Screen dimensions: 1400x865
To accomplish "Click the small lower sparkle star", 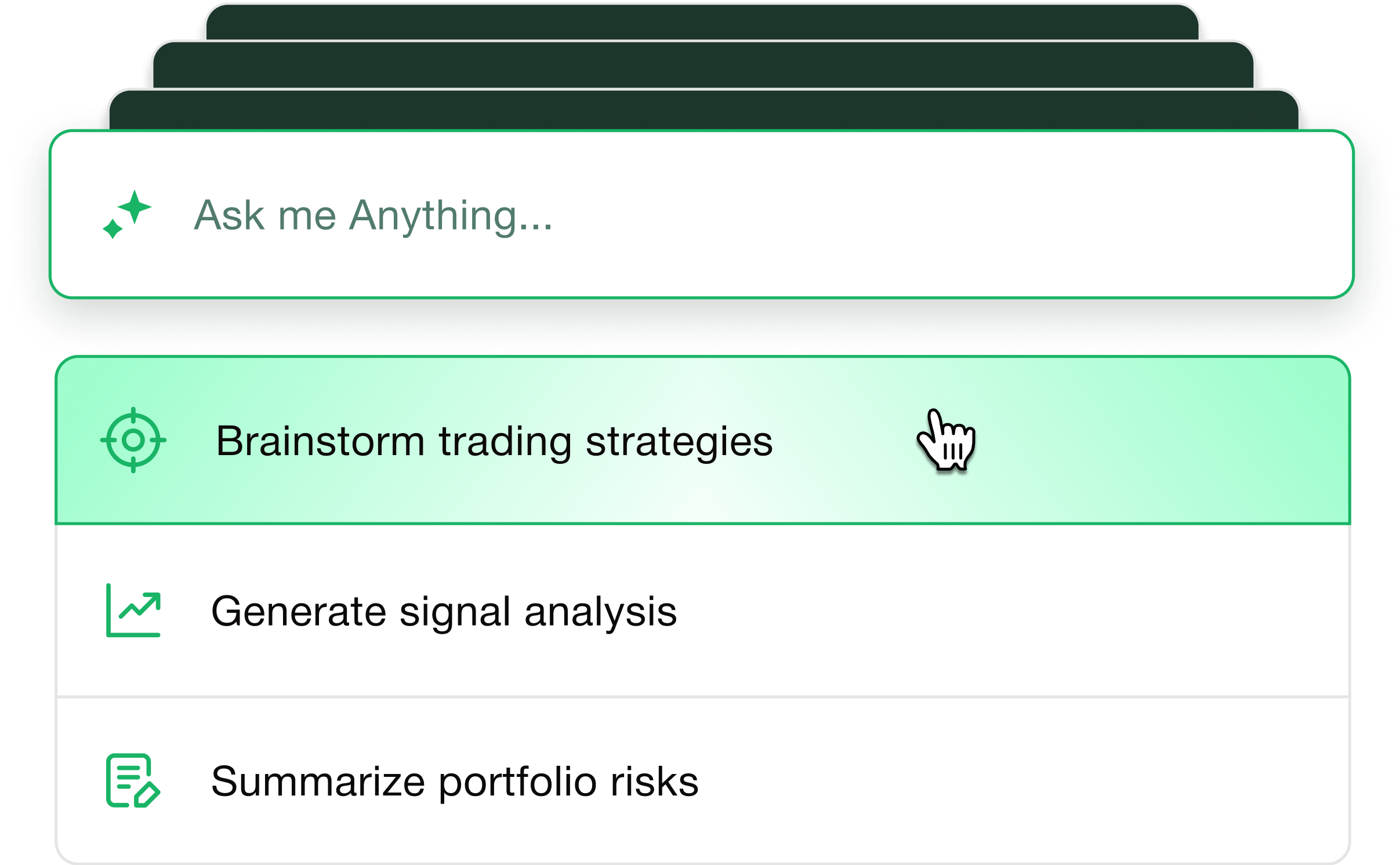I will 113,228.
